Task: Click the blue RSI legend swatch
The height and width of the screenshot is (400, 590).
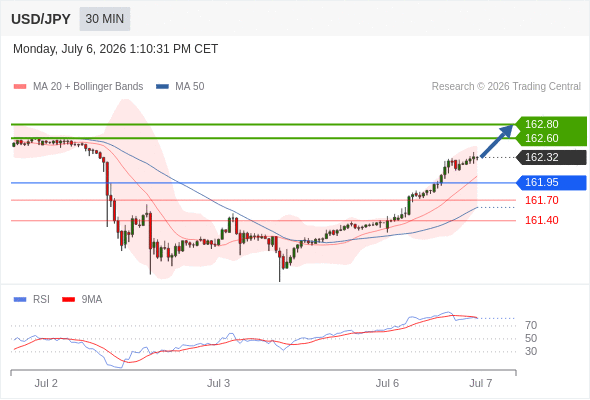Action: [20, 300]
